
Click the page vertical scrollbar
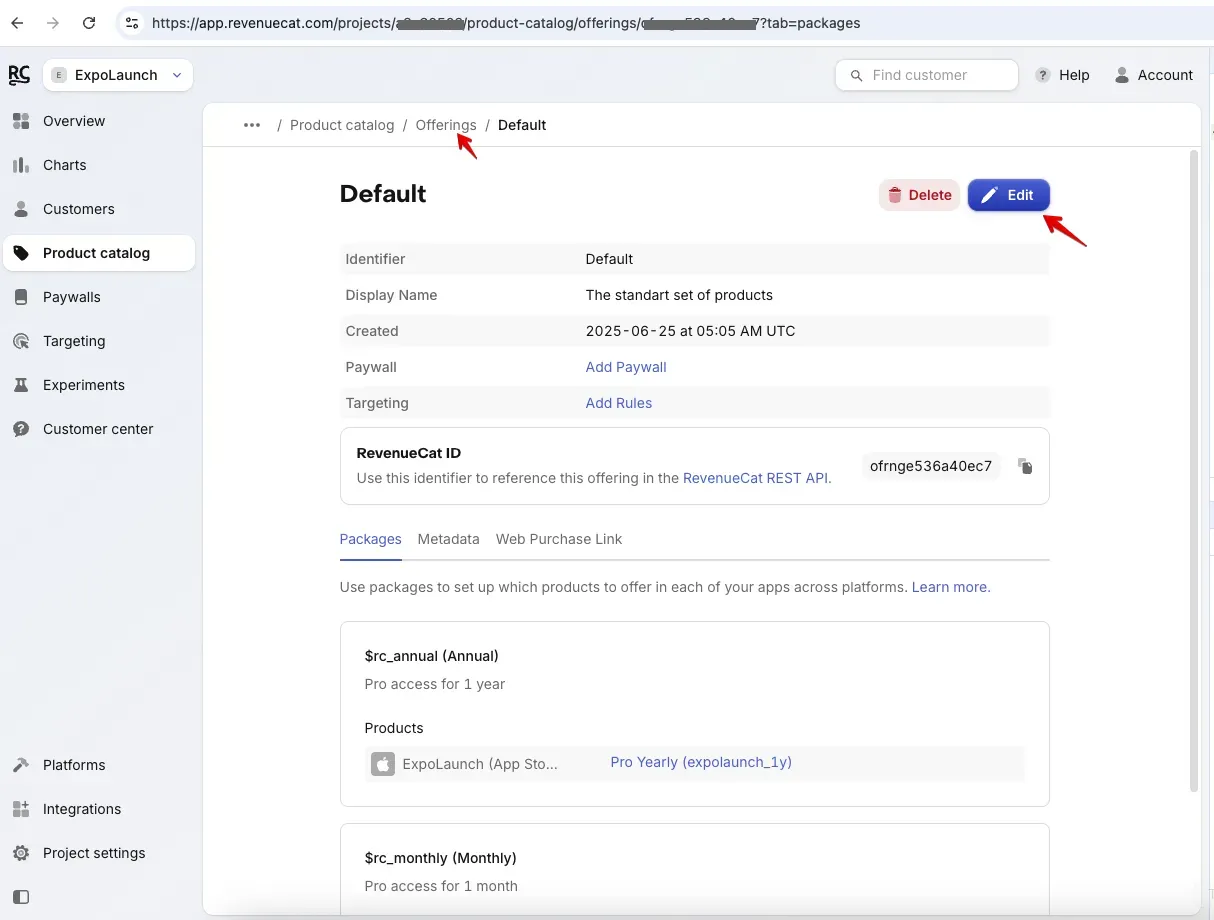tap(1193, 470)
